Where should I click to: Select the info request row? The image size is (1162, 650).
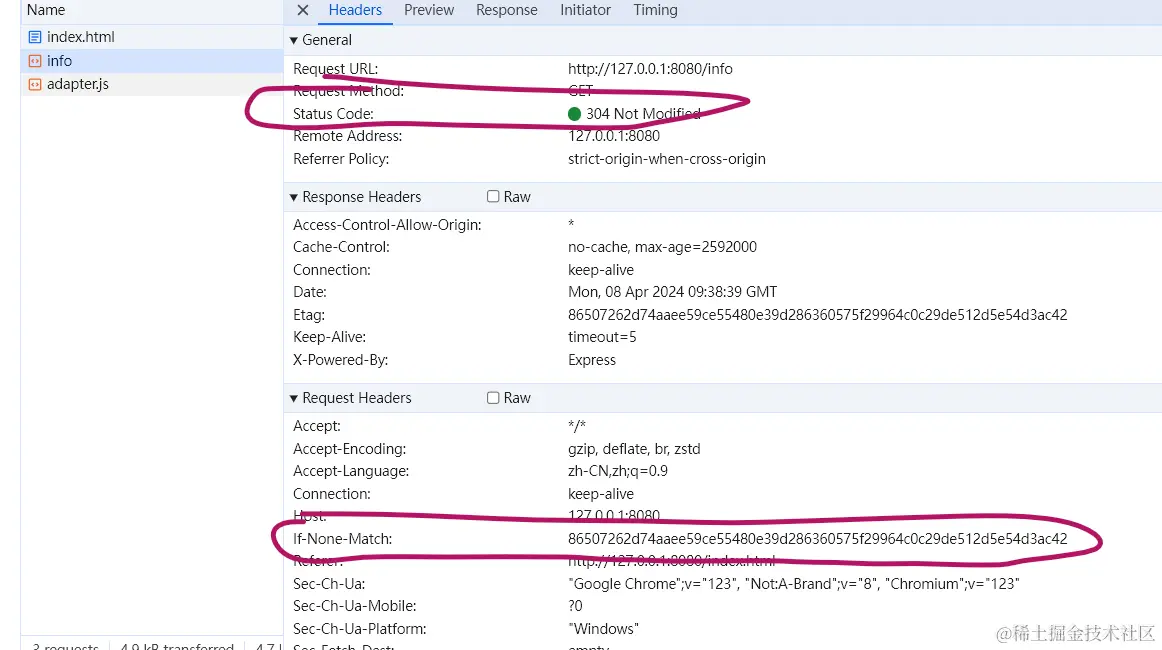click(x=152, y=61)
